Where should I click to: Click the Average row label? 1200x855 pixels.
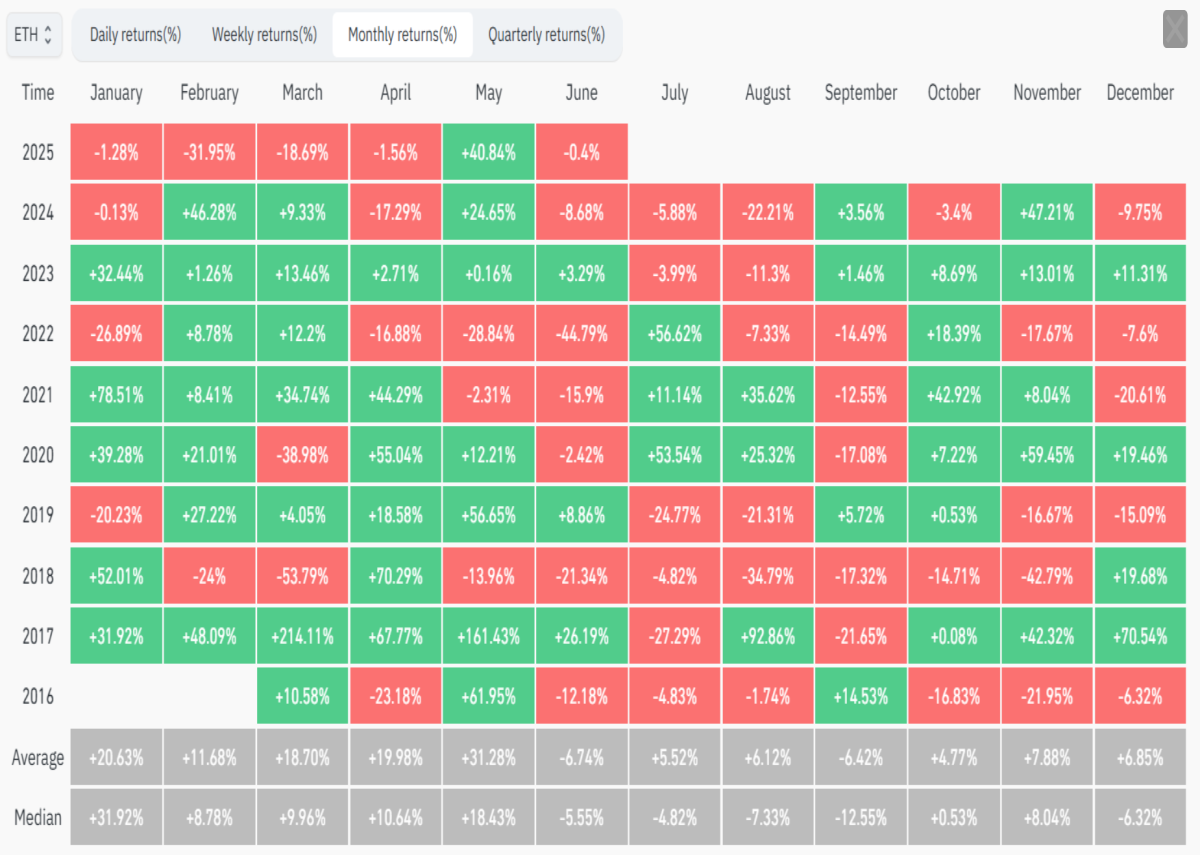[38, 757]
